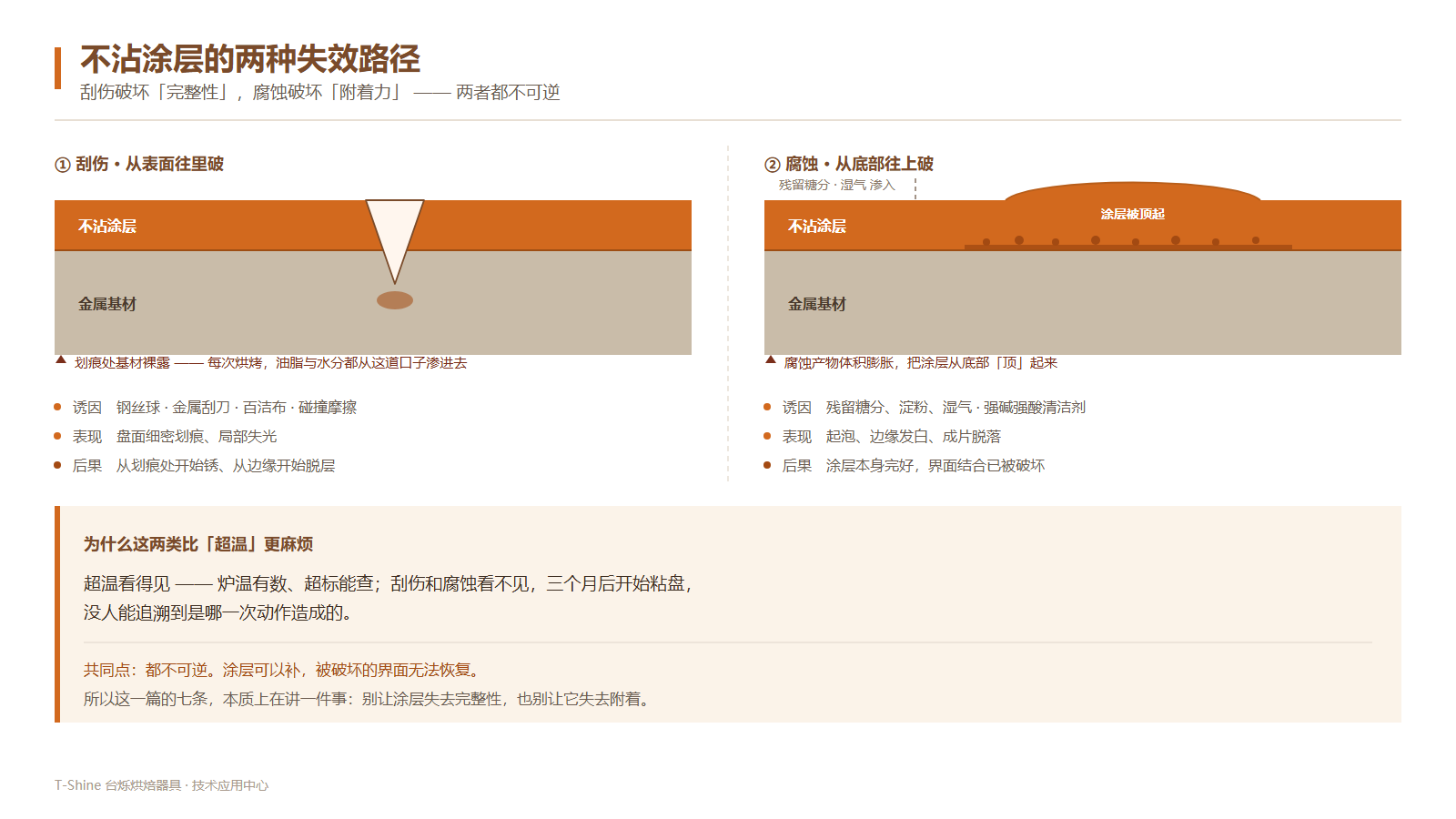Click the title 不沾涂层的两种失效路径

[250, 59]
